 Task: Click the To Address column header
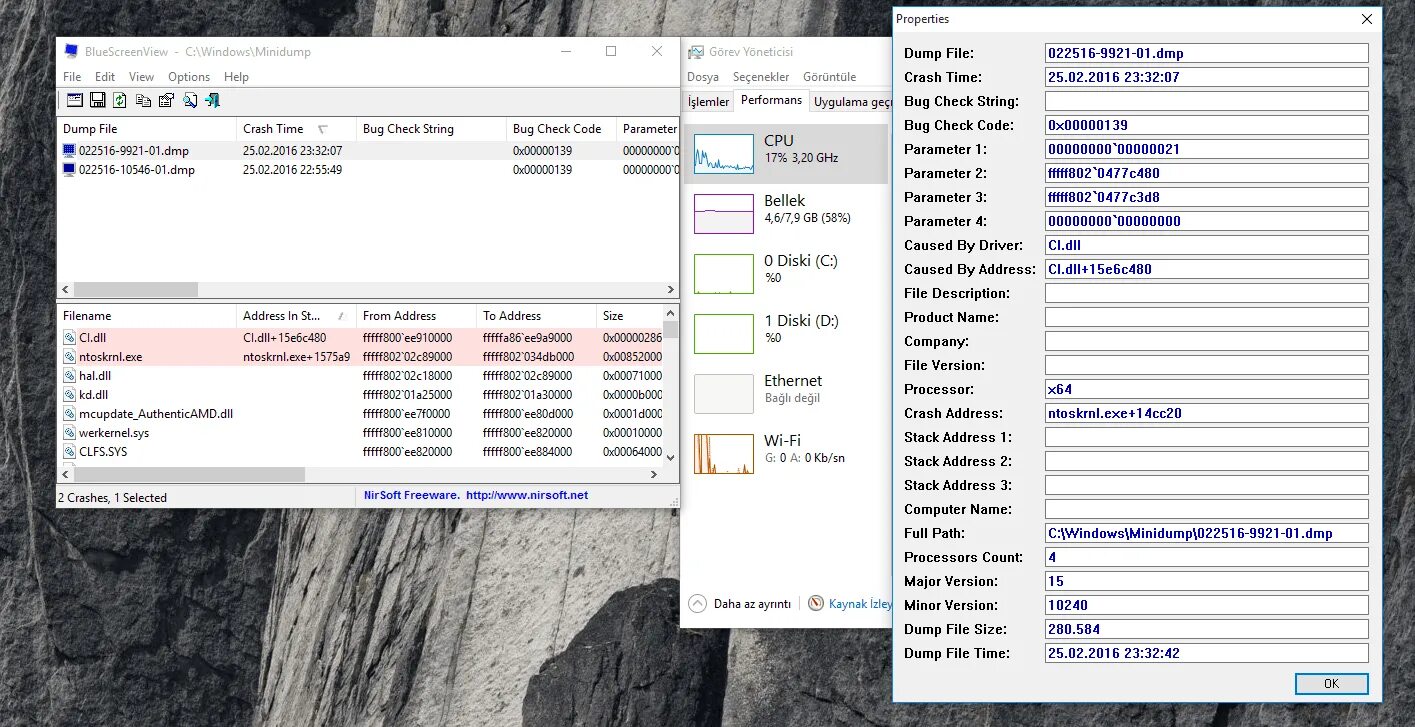click(x=536, y=316)
